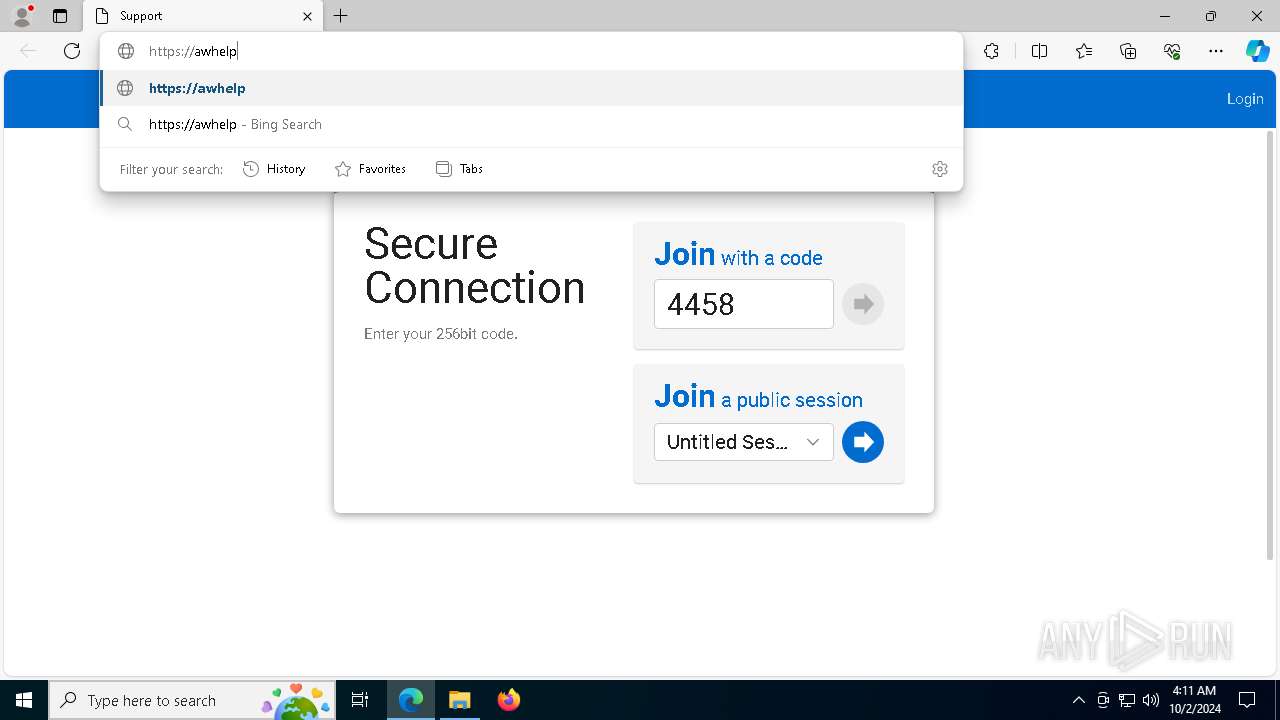Close the Support tab
Image resolution: width=1280 pixels, height=720 pixels.
[x=307, y=16]
